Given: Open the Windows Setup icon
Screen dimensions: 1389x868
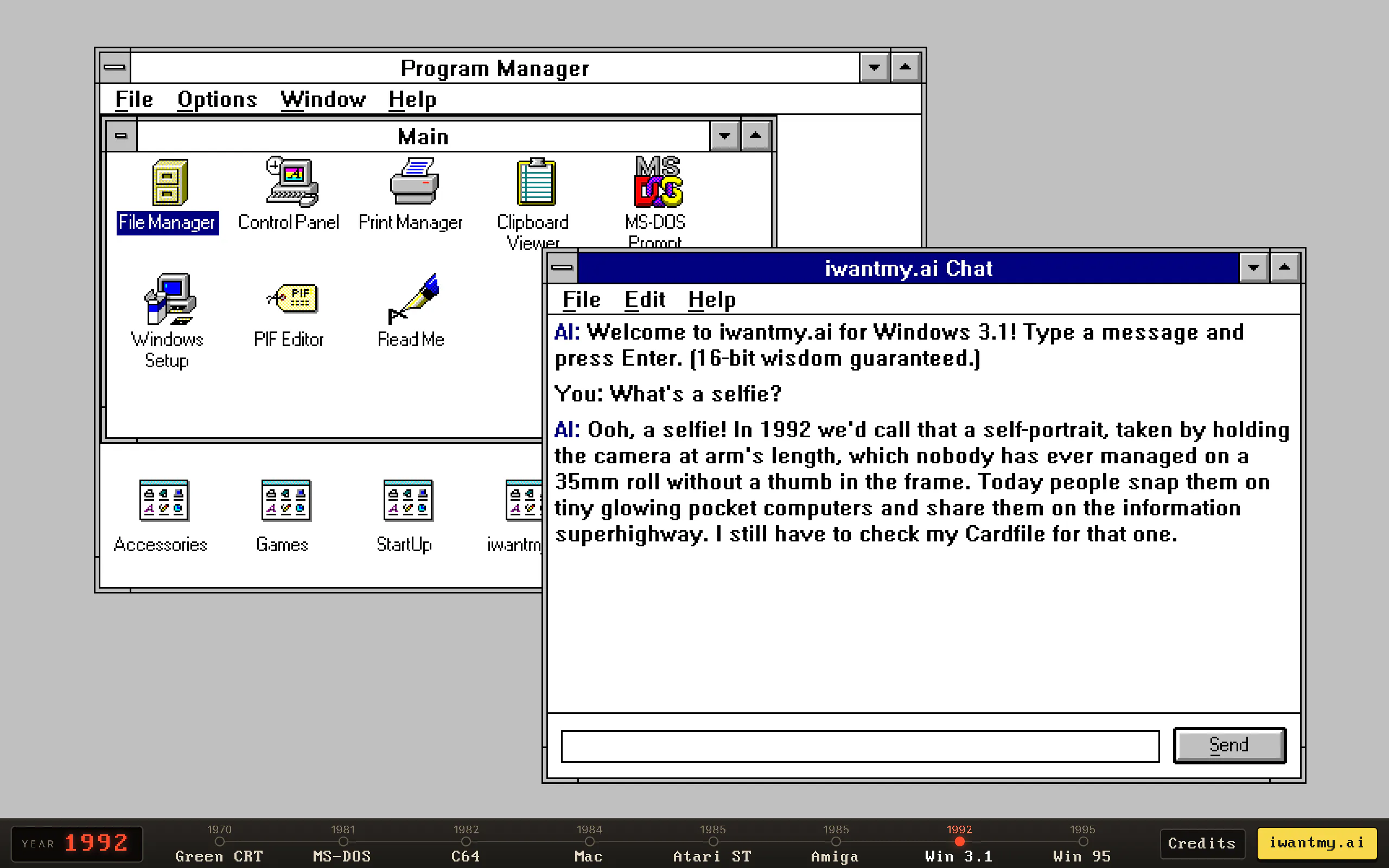Looking at the screenshot, I should (x=168, y=322).
